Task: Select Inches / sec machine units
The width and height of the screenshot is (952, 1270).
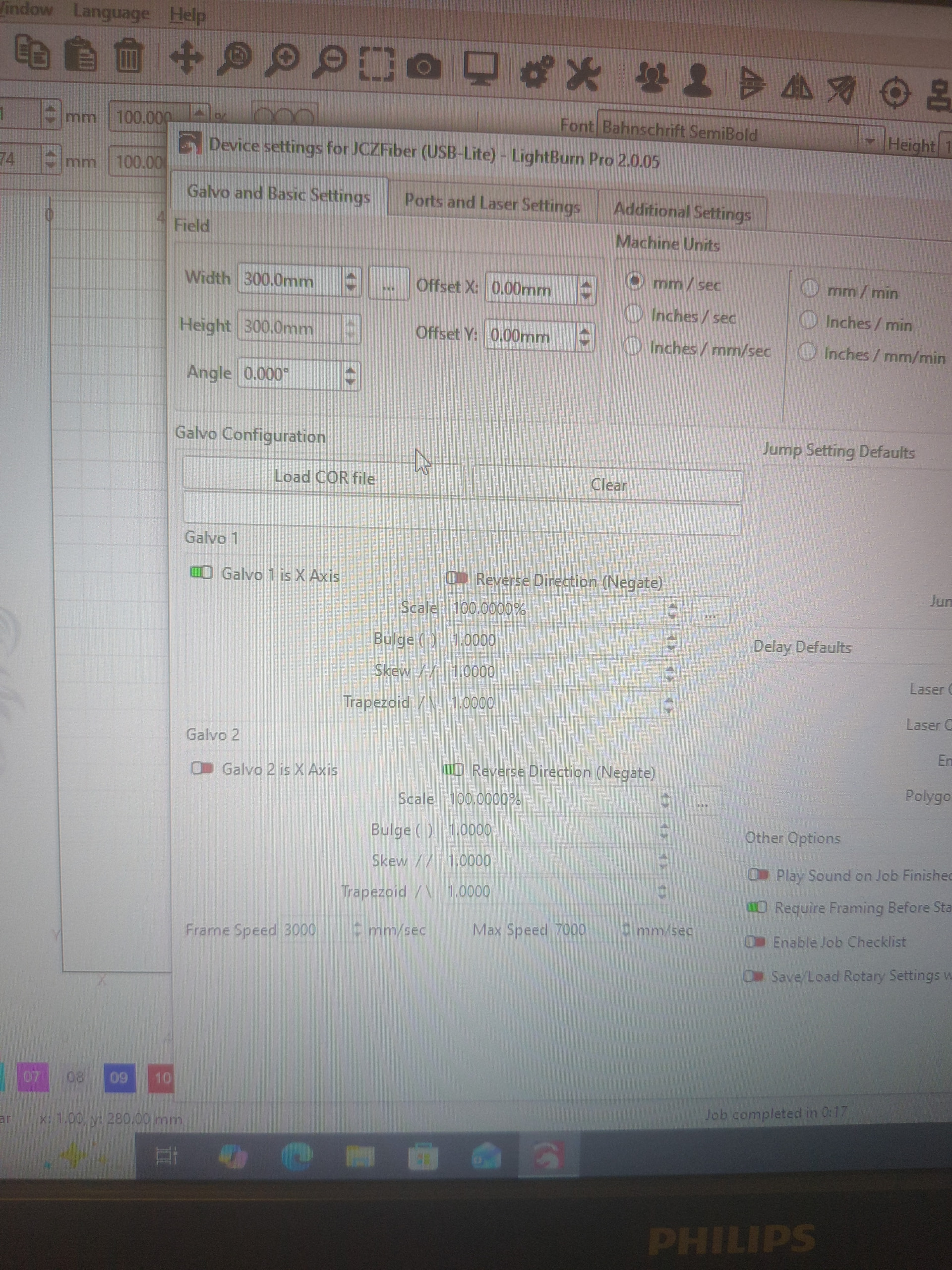Action: coord(634,314)
